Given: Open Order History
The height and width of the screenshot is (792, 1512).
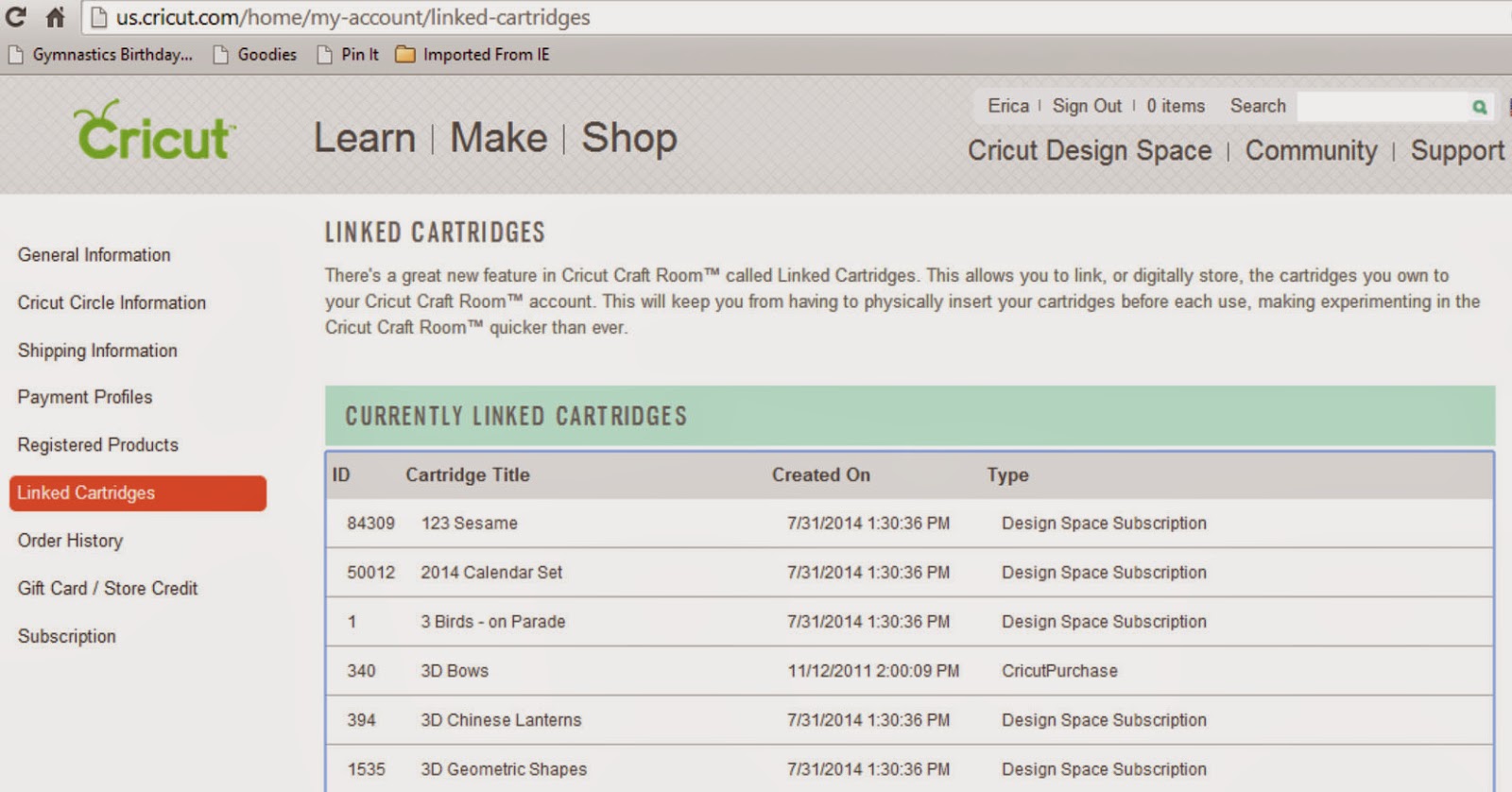Looking at the screenshot, I should 70,541.
